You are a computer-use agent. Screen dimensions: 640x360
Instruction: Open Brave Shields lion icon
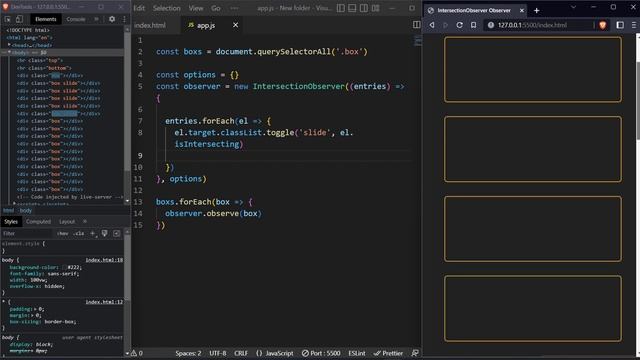tap(602, 25)
